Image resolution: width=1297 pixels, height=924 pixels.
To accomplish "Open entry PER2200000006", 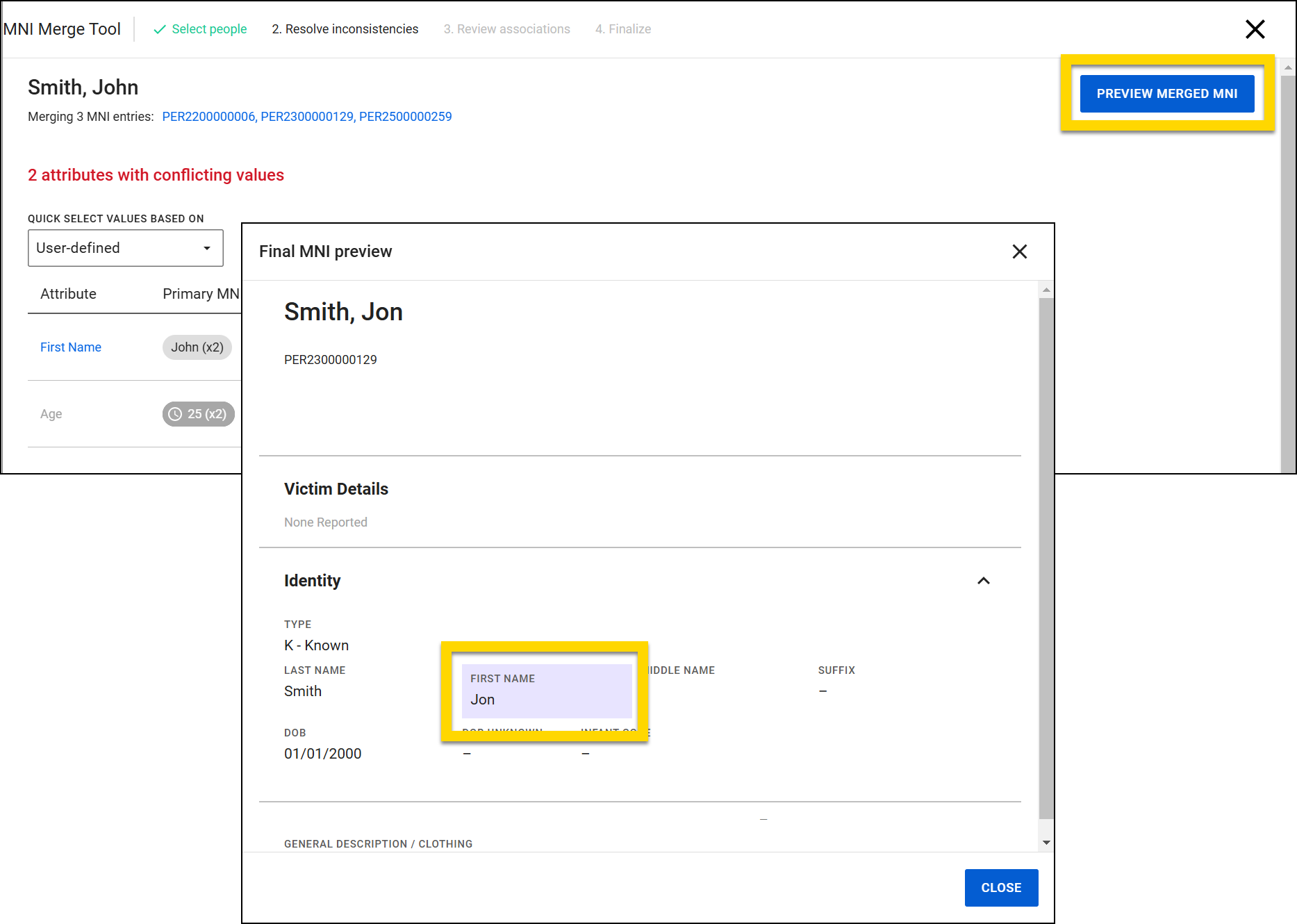I will pos(208,116).
